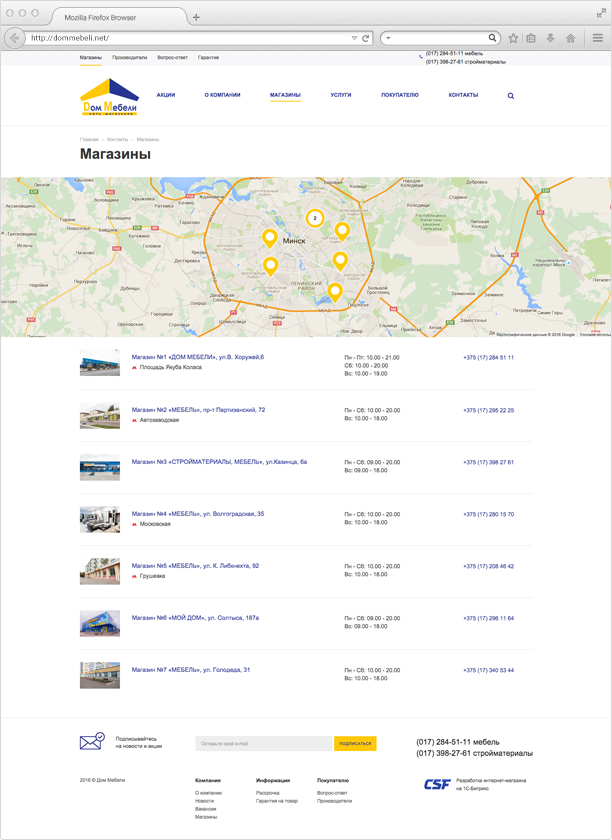Reload the page using the refresh icon
Viewport: 612px width, 840px height.
pyautogui.click(x=366, y=38)
